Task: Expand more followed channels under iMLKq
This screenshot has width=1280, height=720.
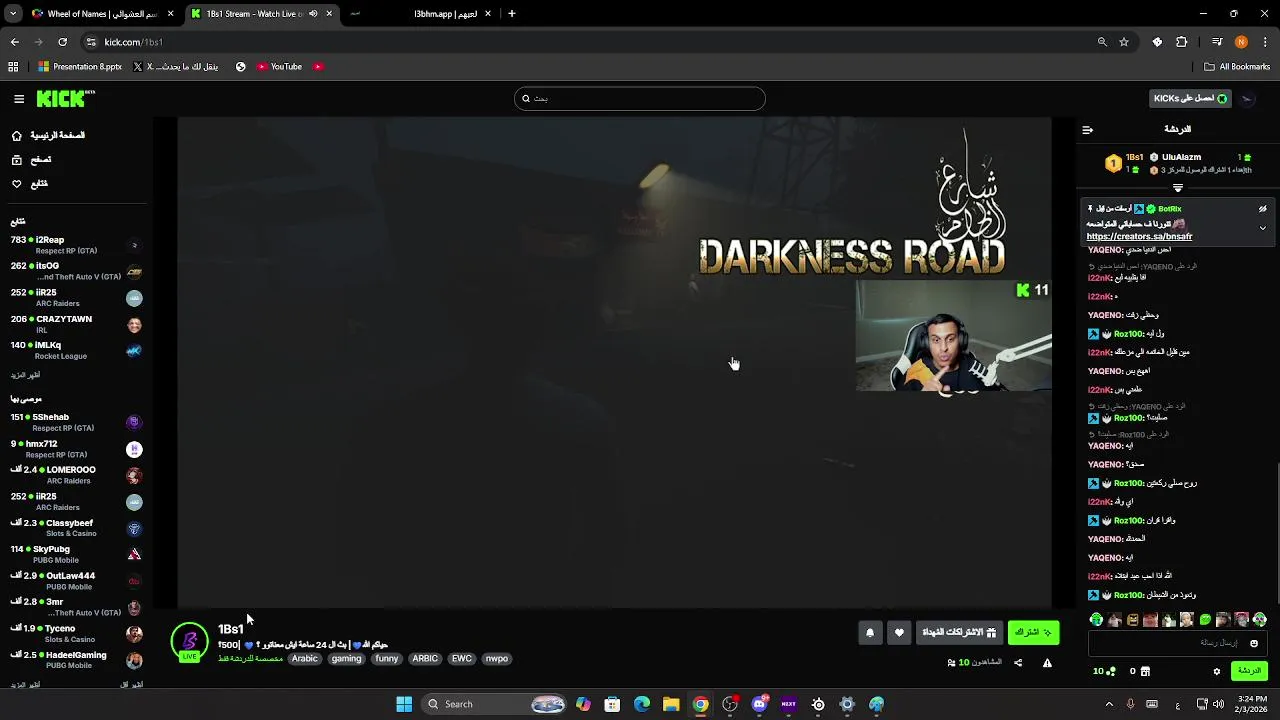Action: point(25,375)
